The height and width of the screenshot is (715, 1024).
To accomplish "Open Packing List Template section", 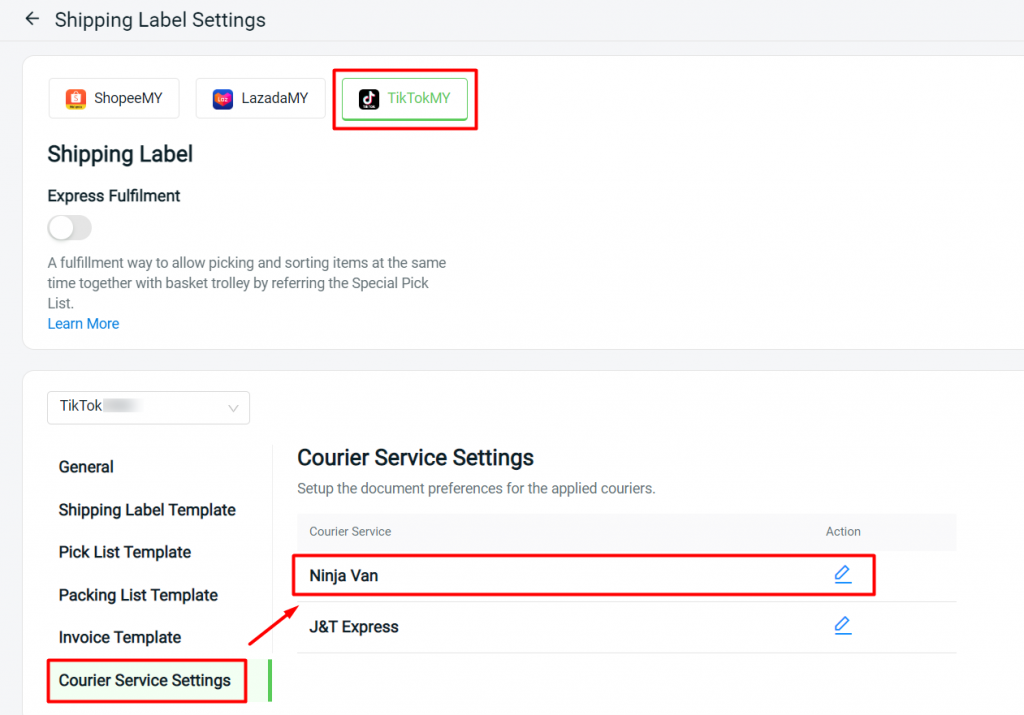I will point(138,596).
